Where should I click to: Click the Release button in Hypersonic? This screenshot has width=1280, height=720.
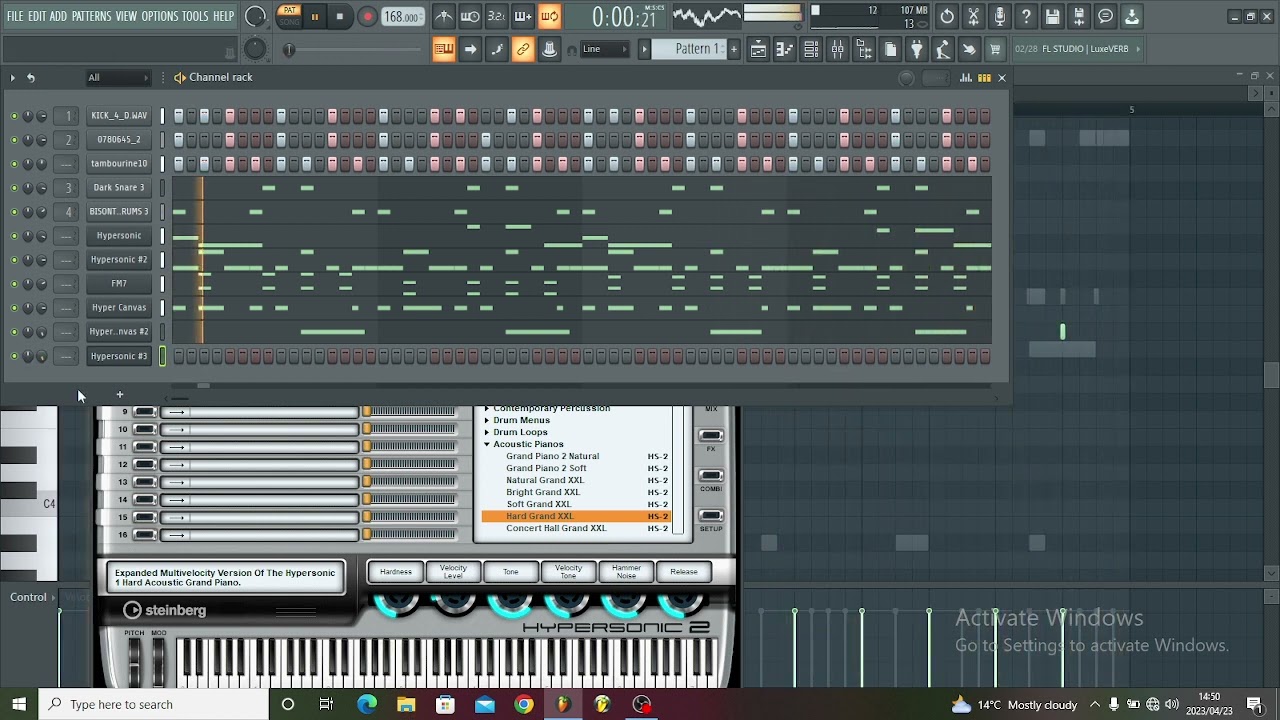pos(684,572)
